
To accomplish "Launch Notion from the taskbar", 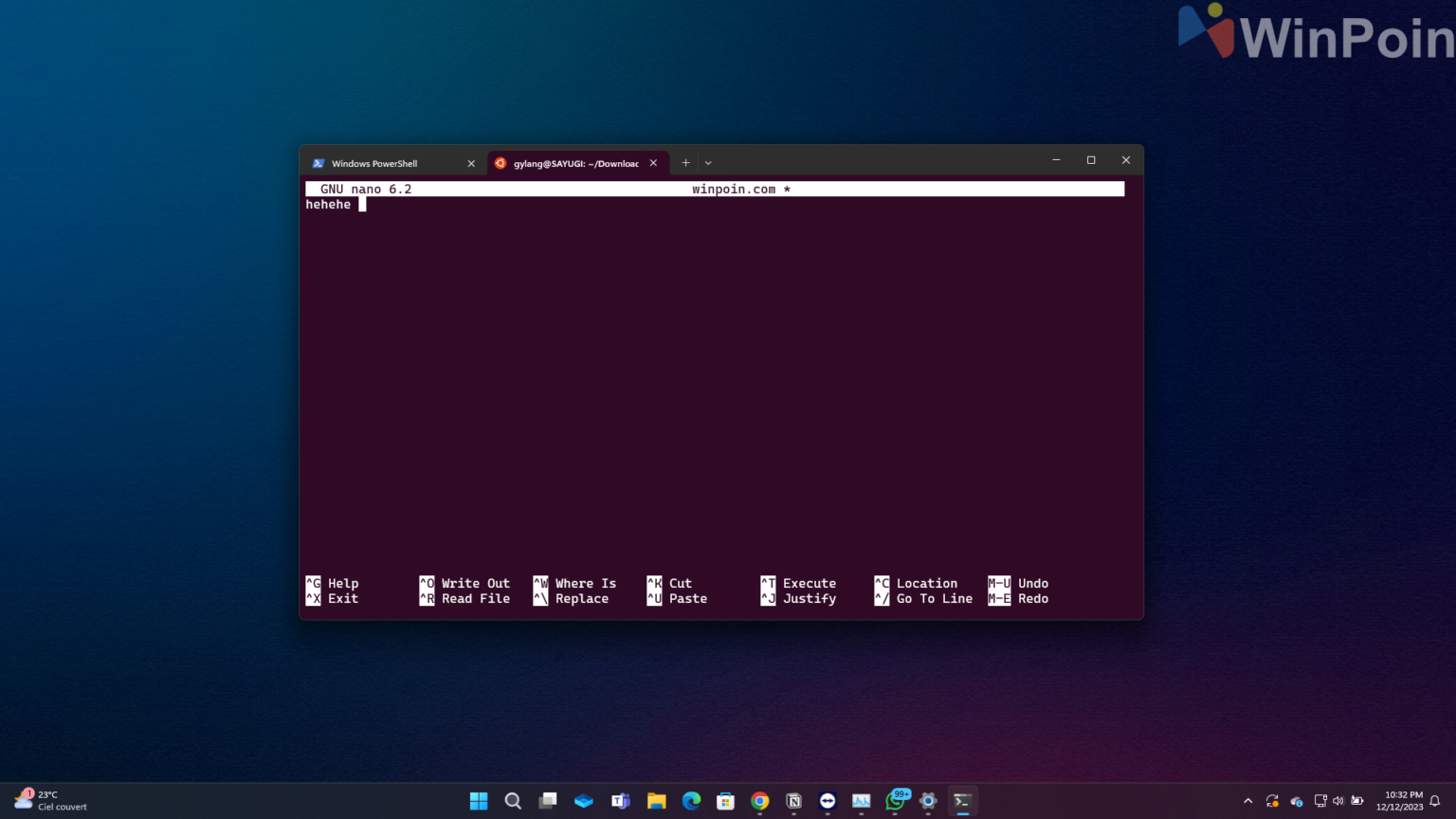I will click(x=793, y=801).
